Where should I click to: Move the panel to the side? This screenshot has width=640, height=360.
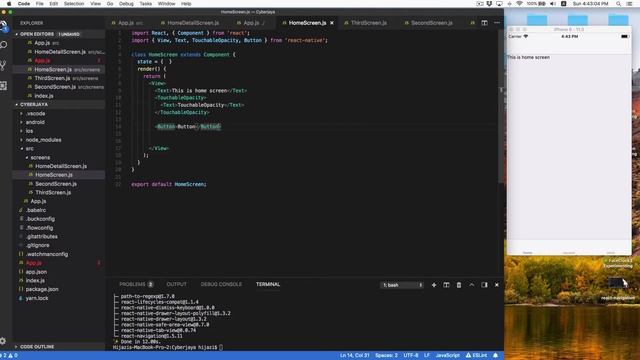(x=484, y=285)
